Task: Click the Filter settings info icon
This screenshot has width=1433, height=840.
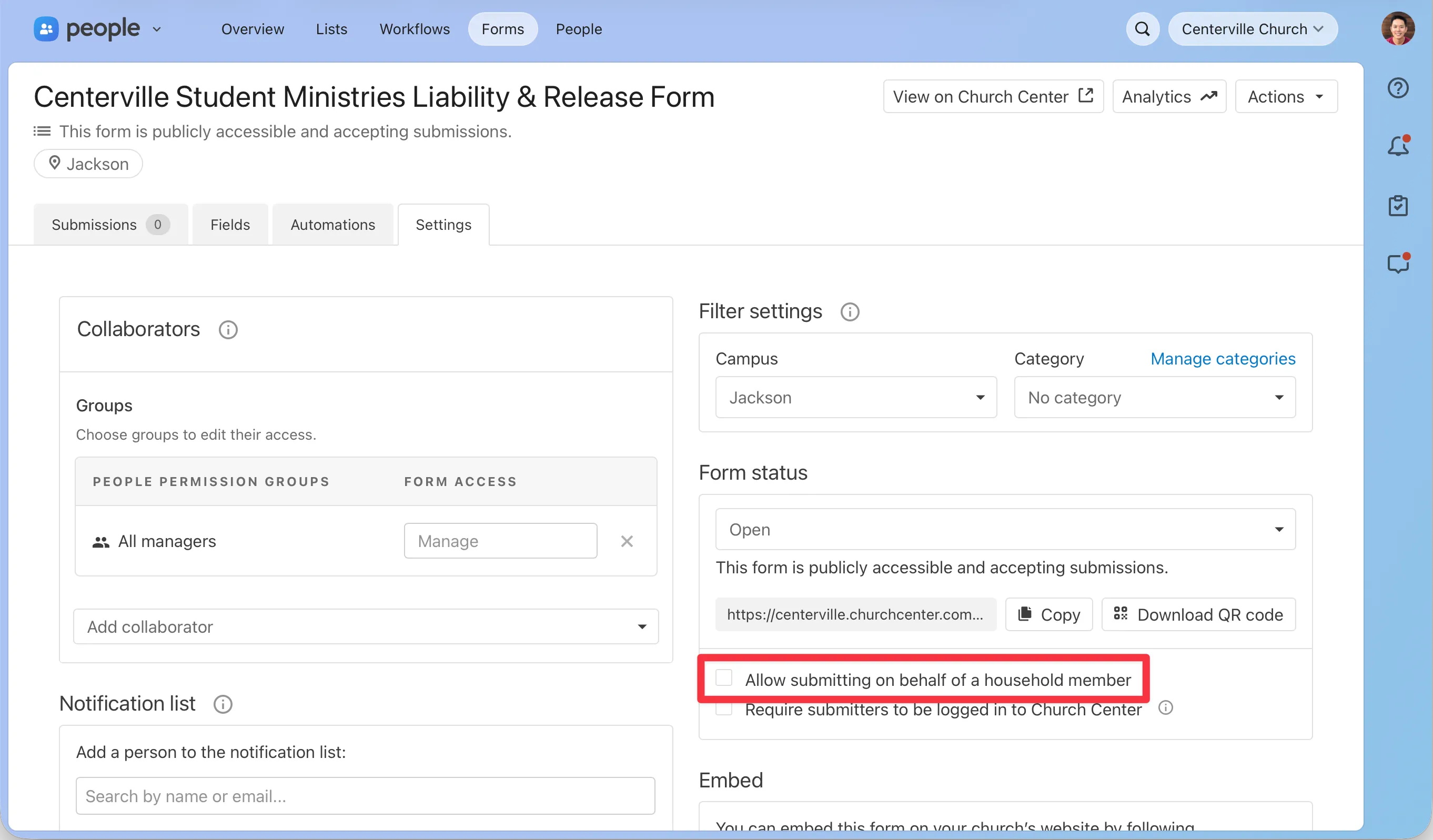Action: [x=850, y=312]
